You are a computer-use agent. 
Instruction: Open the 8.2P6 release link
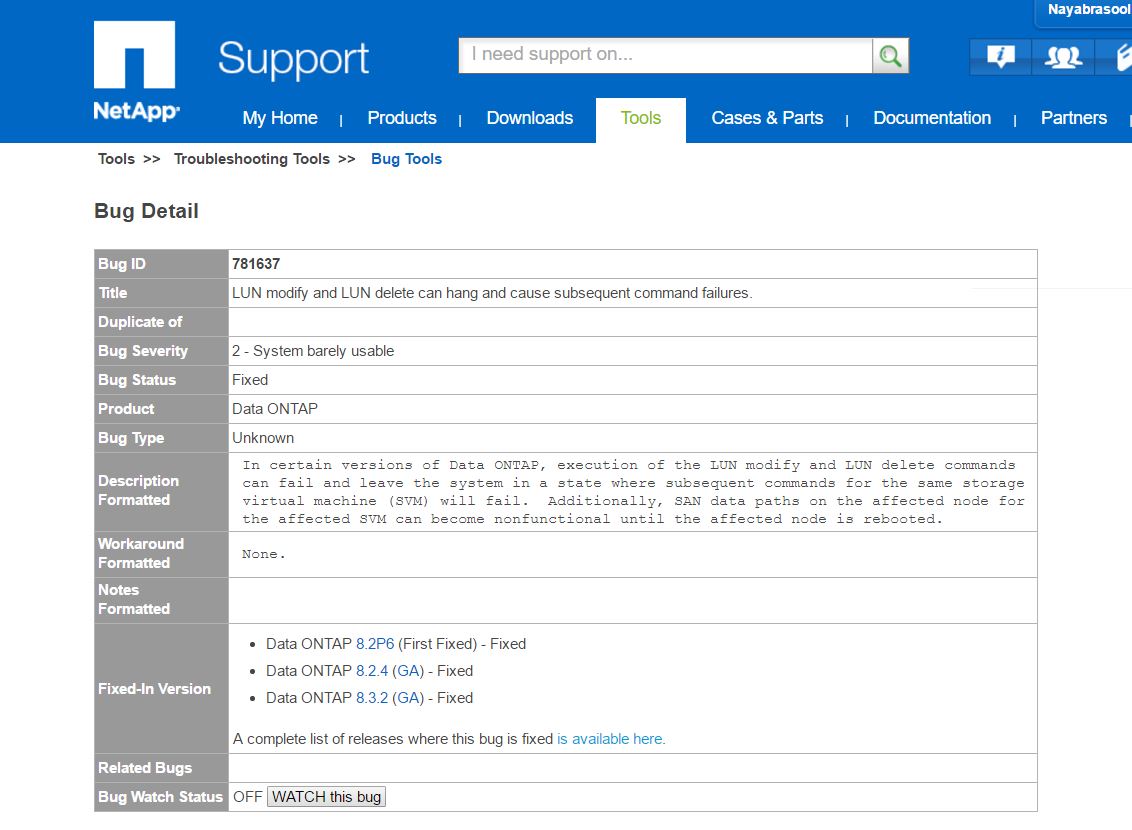pos(375,644)
